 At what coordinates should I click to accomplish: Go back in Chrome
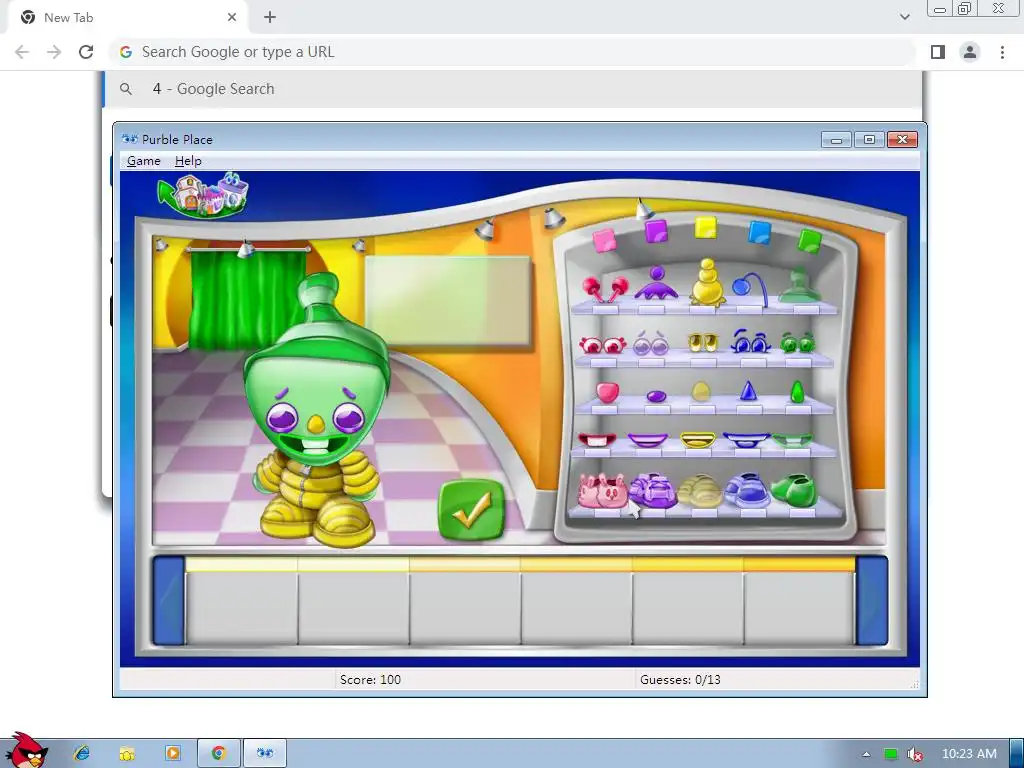22,52
